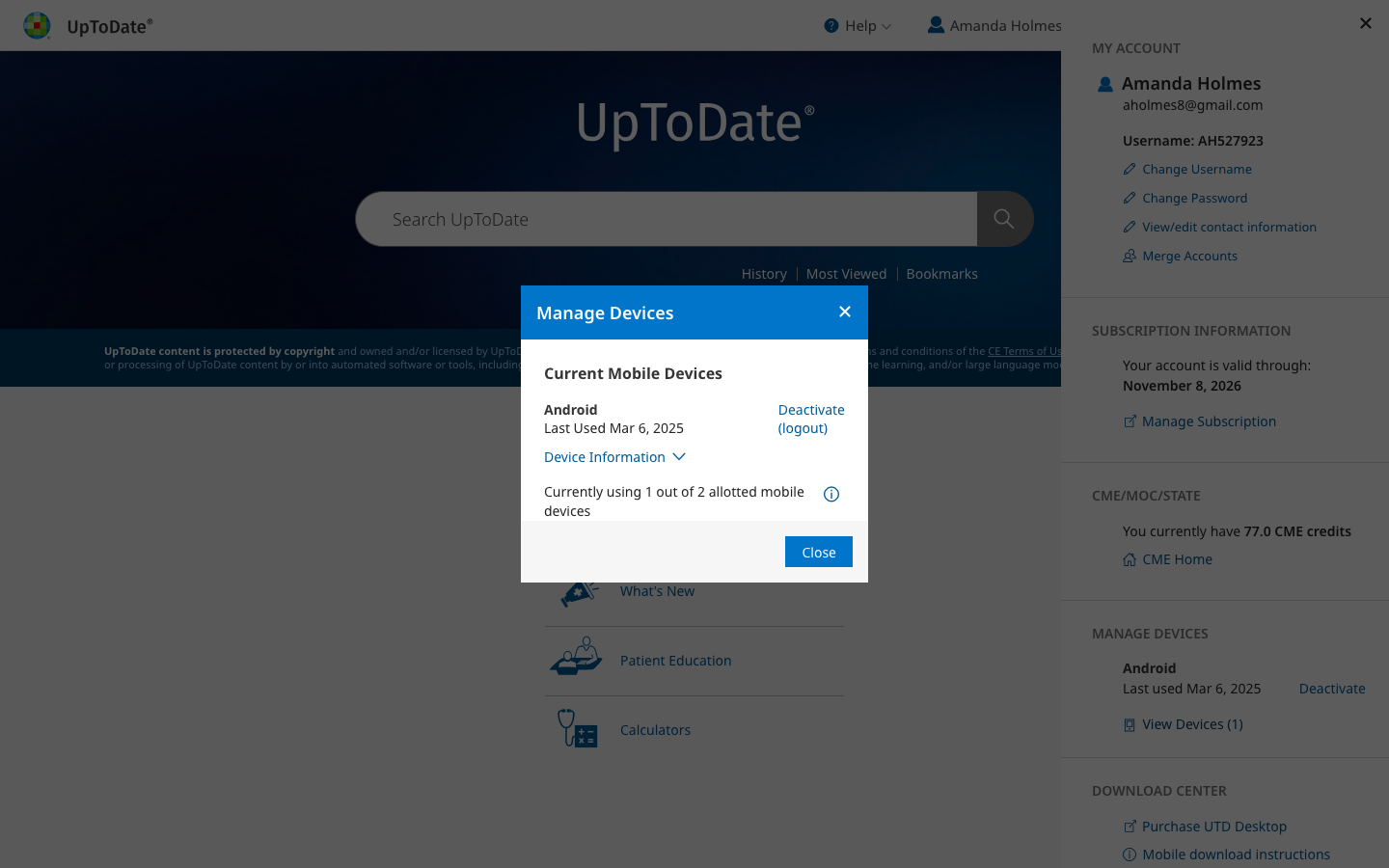Open the Most Viewed tab
Viewport: 1389px width, 868px height.
click(x=846, y=274)
